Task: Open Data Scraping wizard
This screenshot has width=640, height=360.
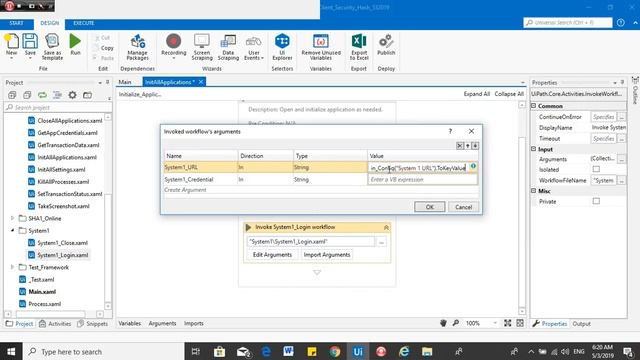Action: point(228,47)
